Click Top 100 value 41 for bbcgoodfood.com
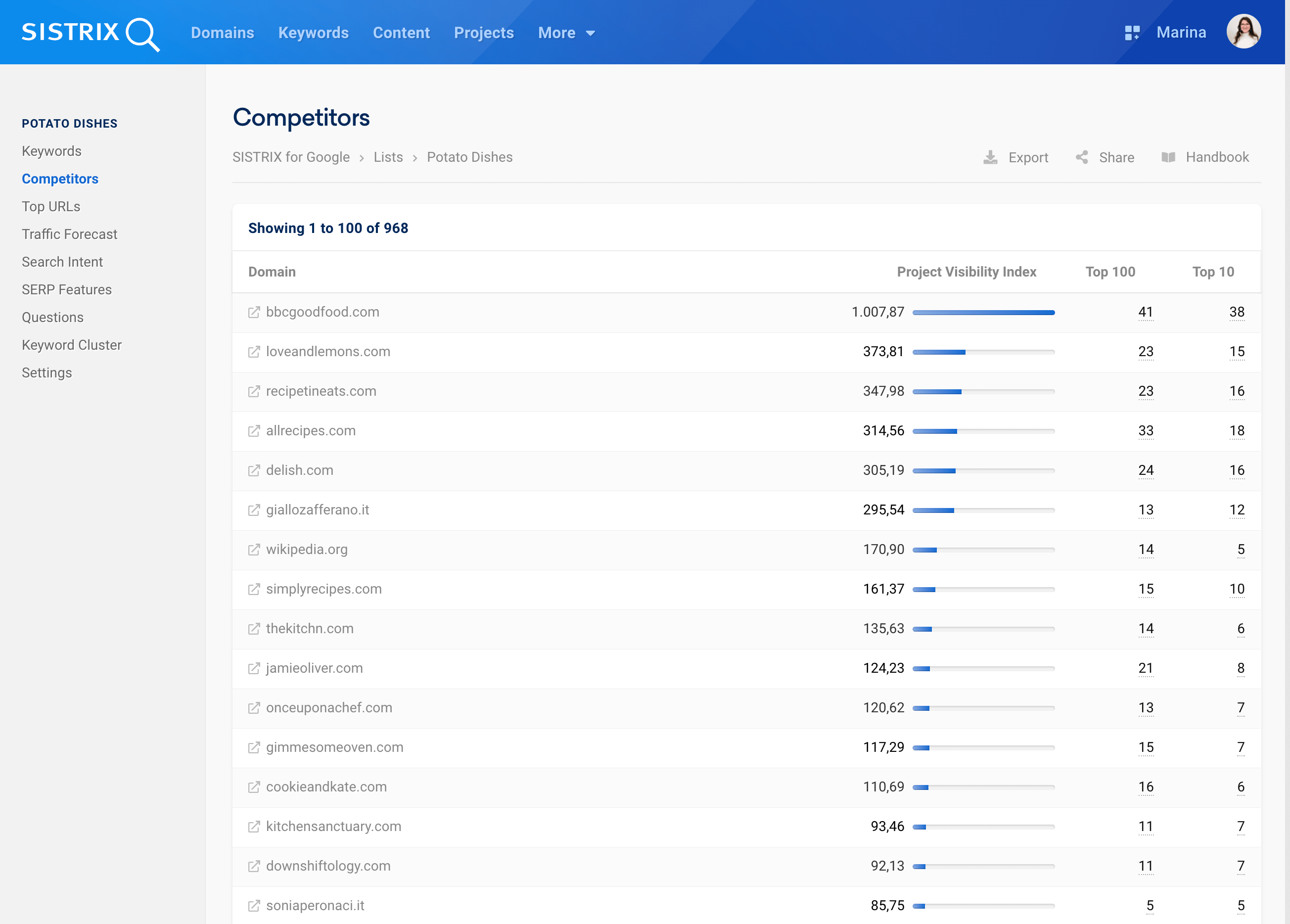Image resolution: width=1290 pixels, height=924 pixels. click(x=1146, y=312)
